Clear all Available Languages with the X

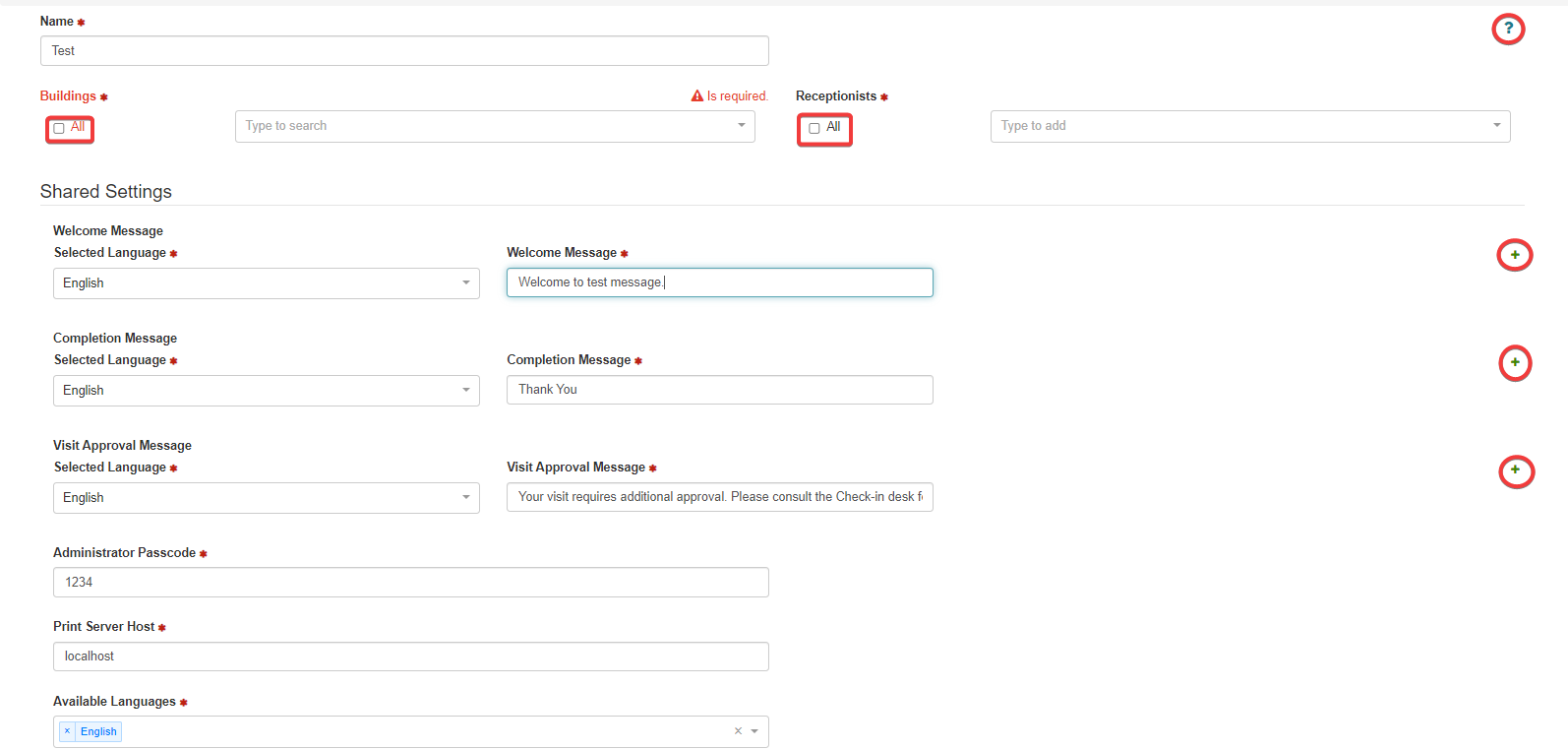(738, 731)
